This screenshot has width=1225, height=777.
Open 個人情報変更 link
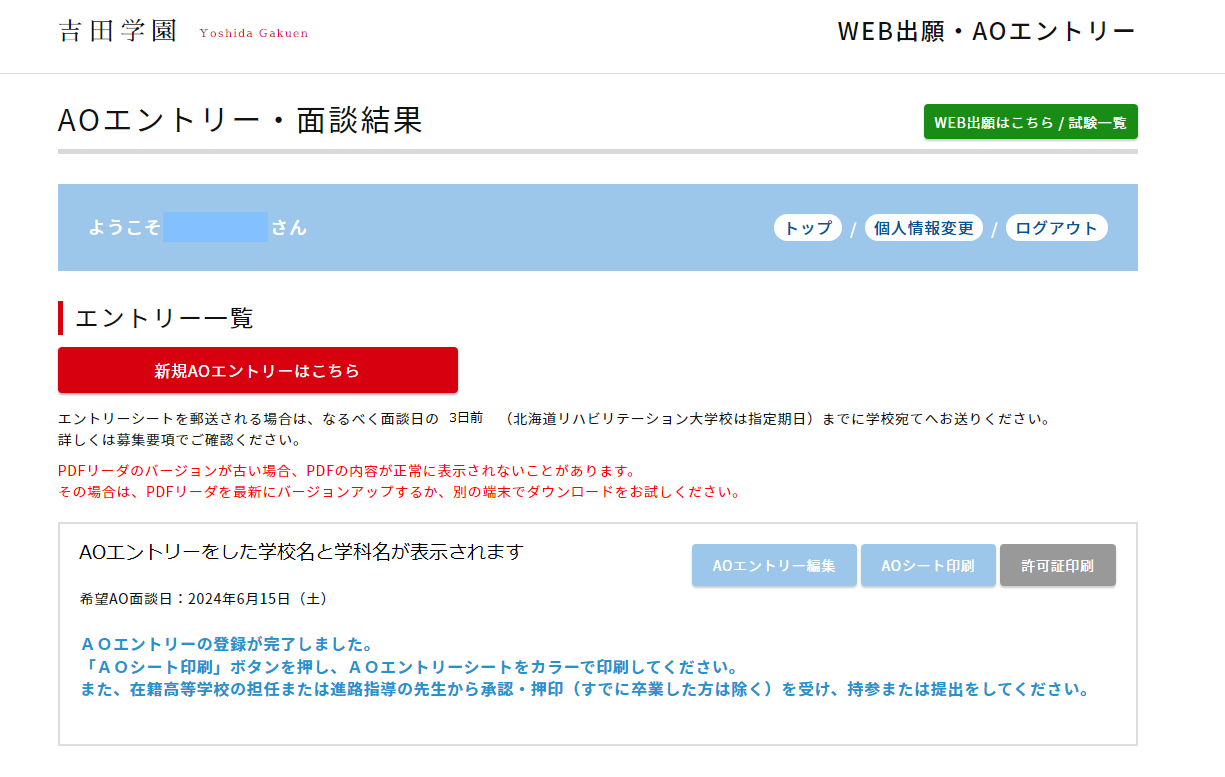click(923, 228)
